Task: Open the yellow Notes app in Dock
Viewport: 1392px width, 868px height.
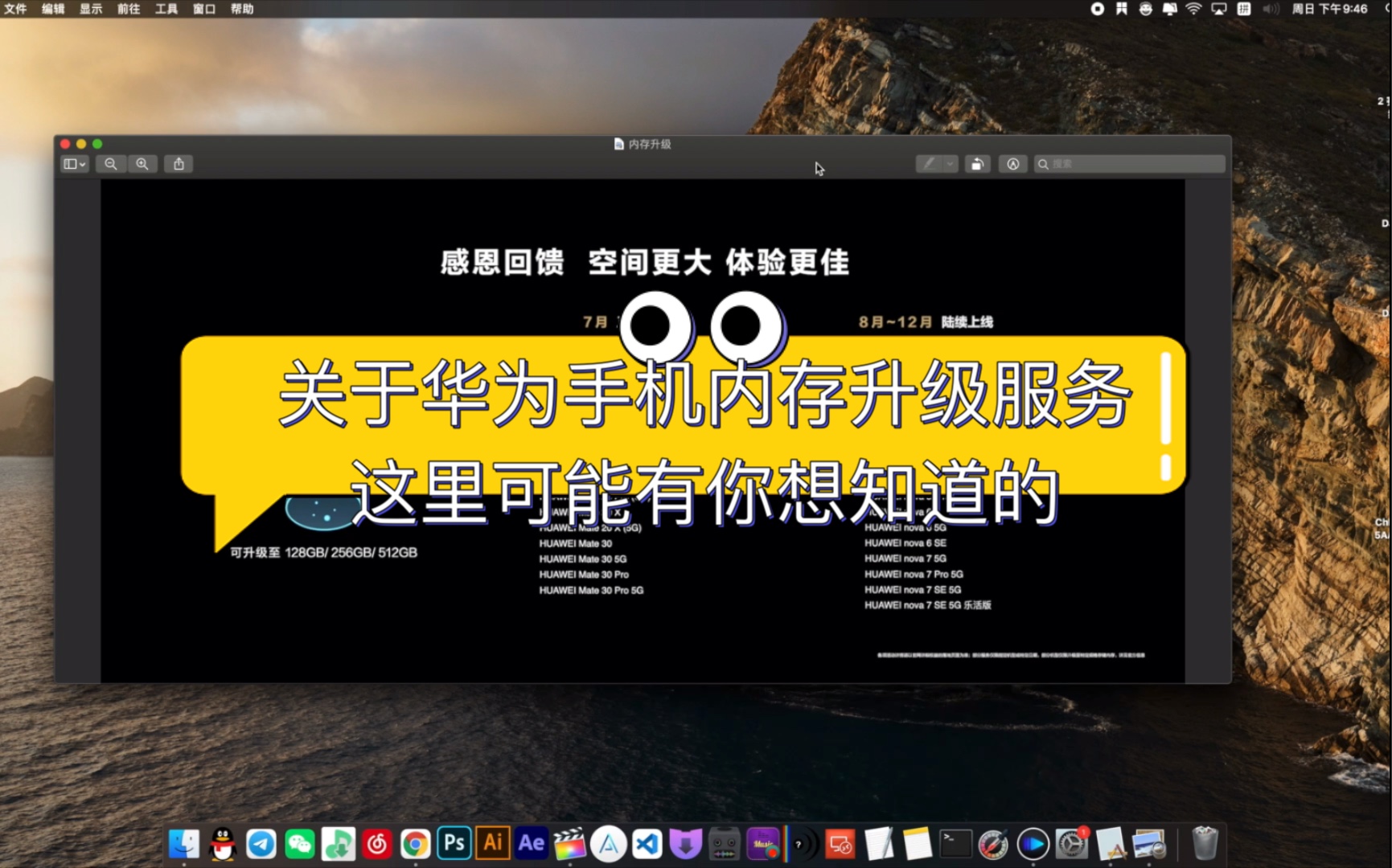Action: click(918, 844)
